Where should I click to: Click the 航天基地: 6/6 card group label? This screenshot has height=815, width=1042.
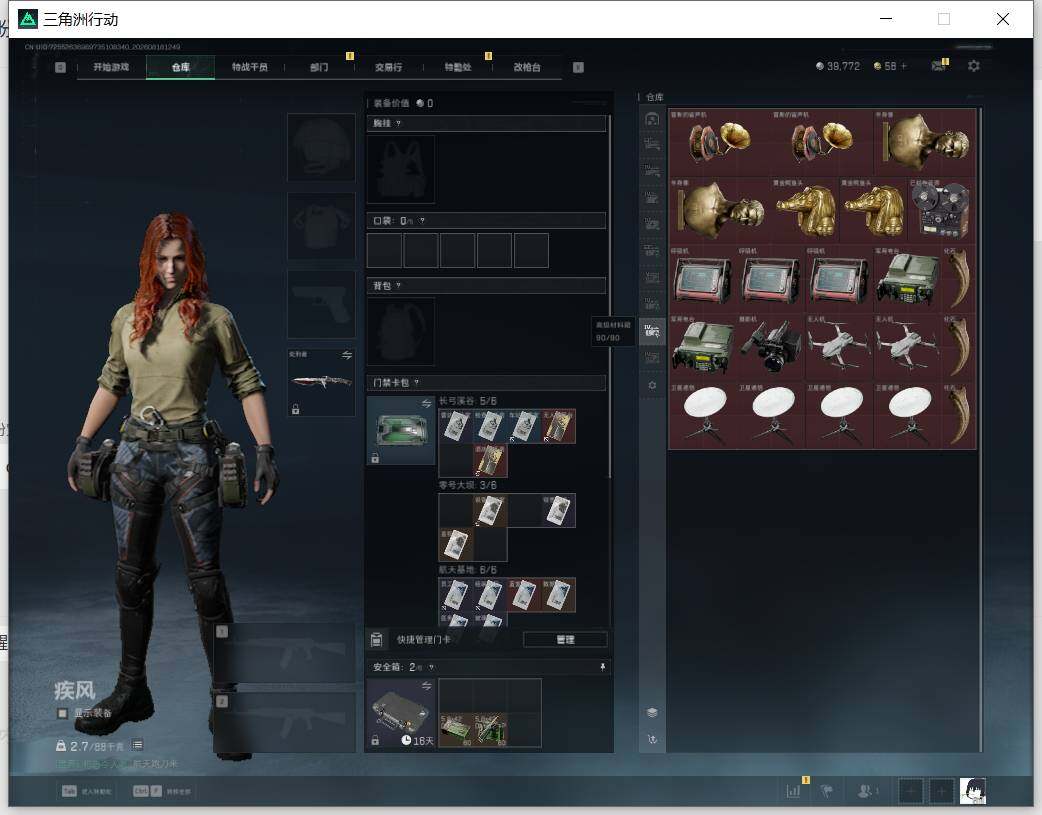click(467, 570)
